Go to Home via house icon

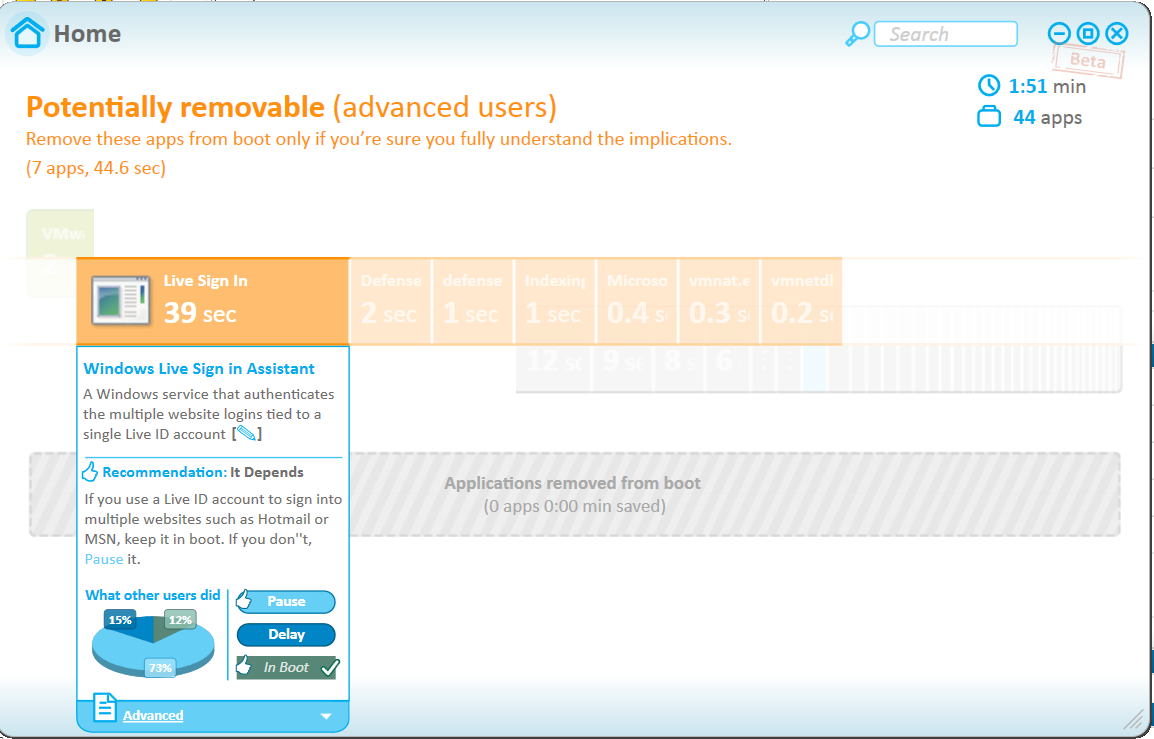[27, 33]
